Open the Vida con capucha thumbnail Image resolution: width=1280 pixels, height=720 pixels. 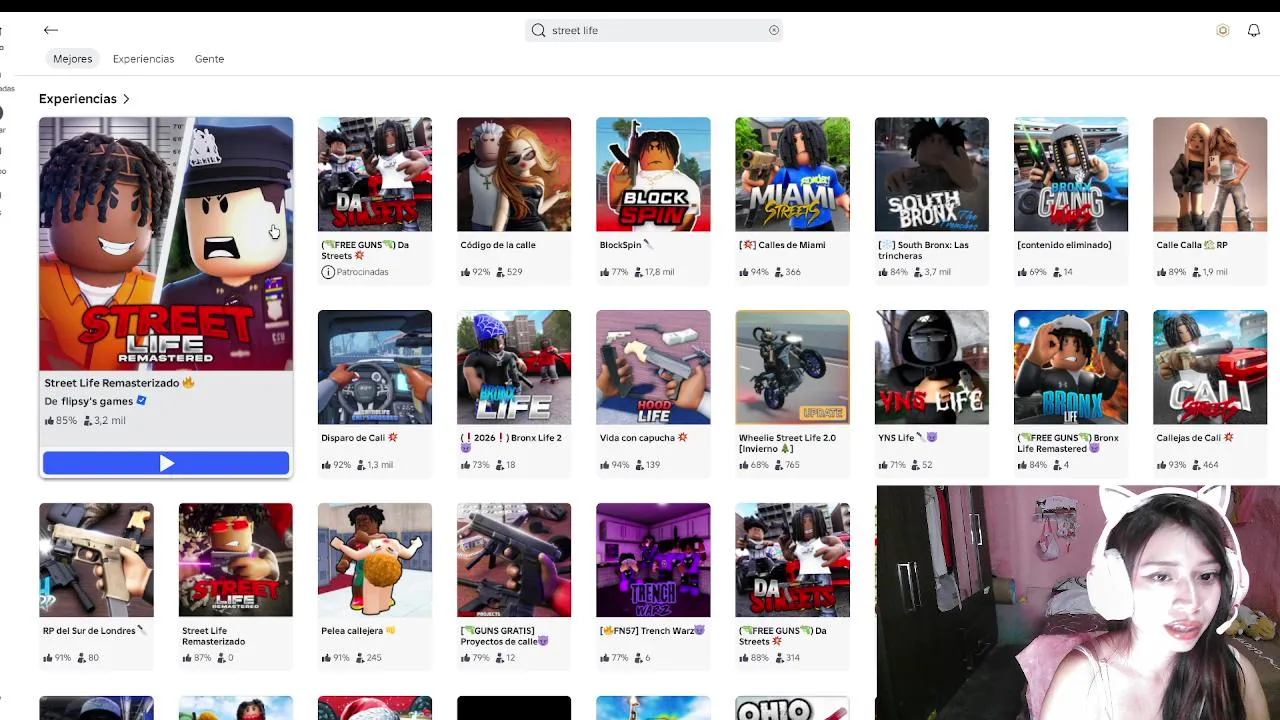click(653, 367)
